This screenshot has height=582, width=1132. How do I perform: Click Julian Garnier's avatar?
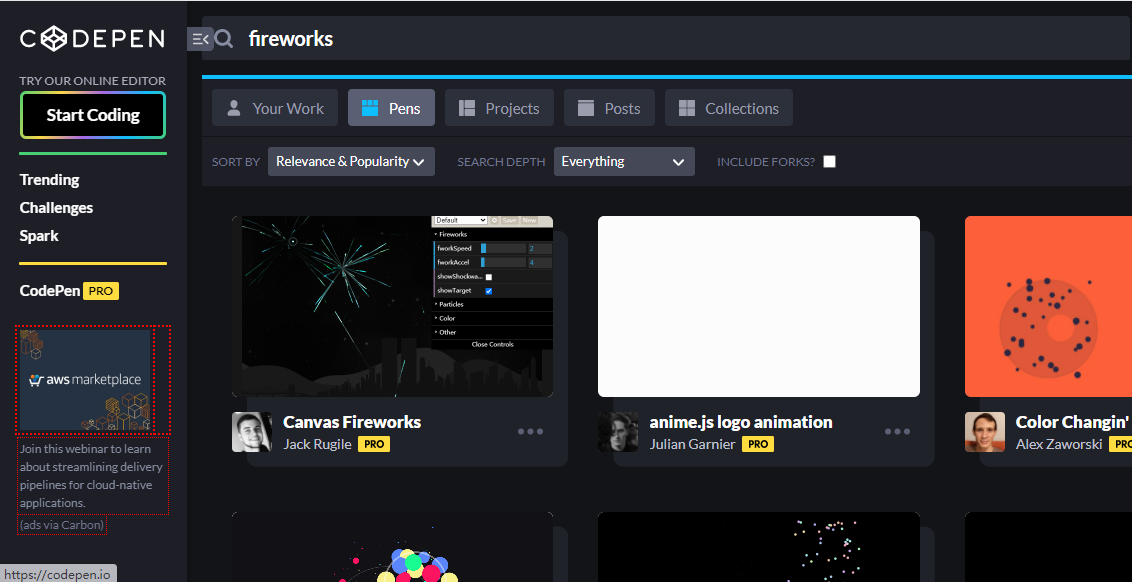[618, 432]
